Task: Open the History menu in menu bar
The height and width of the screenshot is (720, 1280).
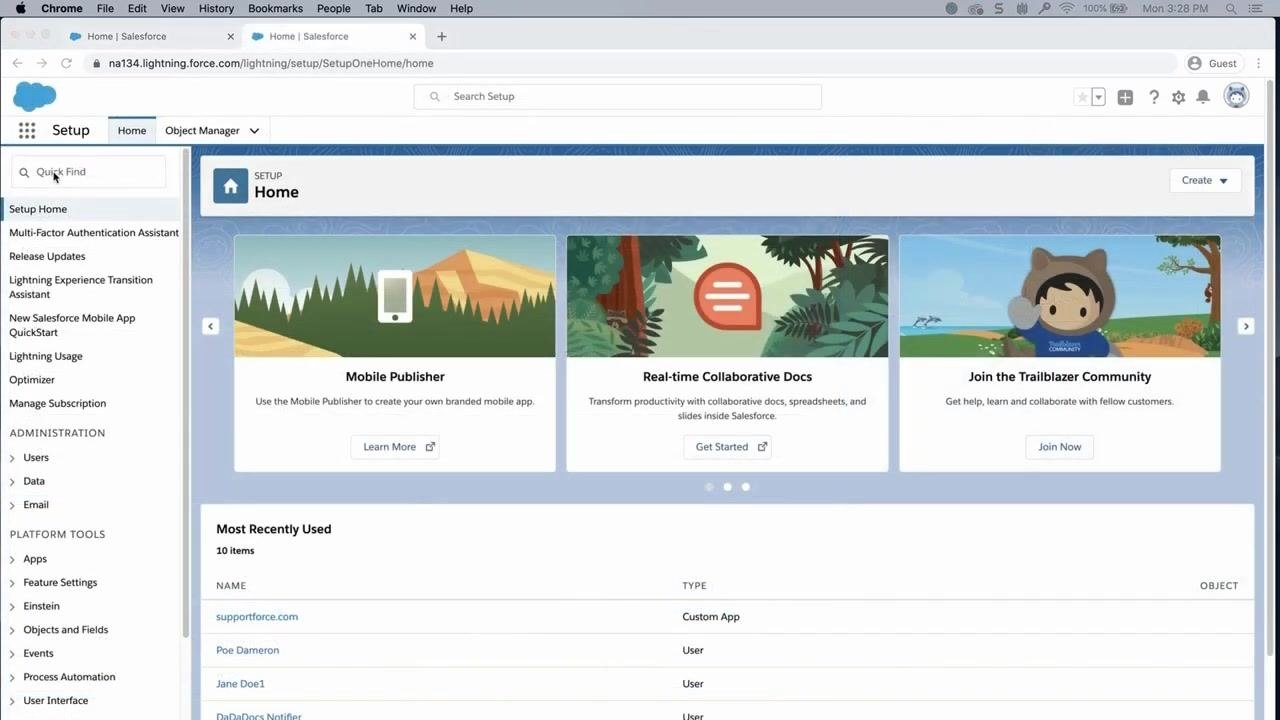Action: [x=216, y=8]
